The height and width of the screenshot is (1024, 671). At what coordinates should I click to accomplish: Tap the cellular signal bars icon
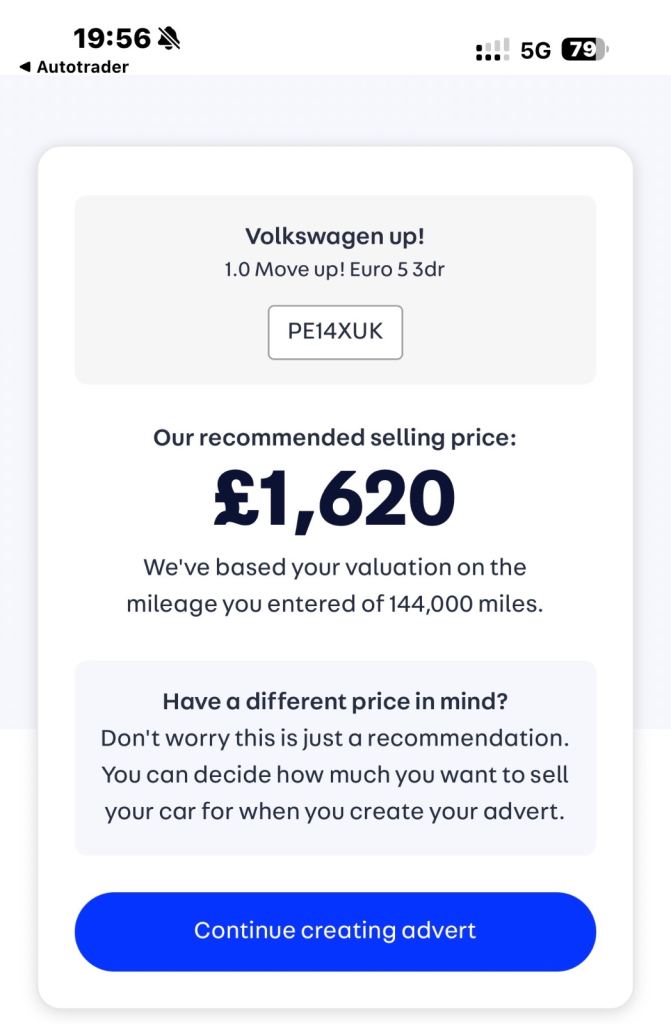coord(492,50)
